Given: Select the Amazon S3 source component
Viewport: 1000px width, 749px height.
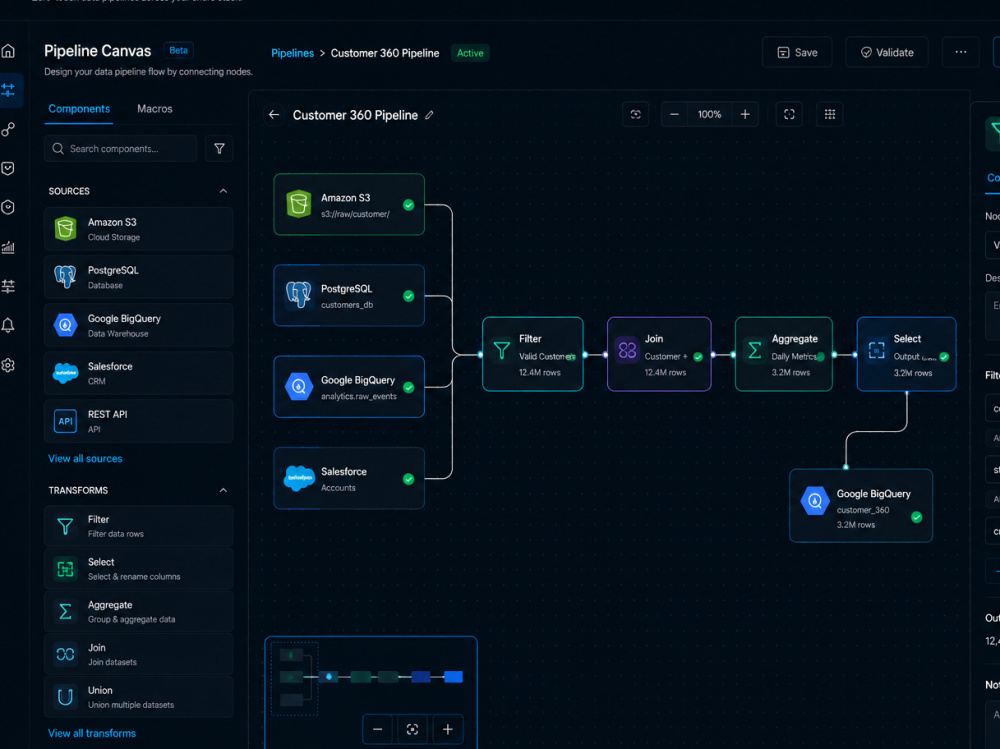Looking at the screenshot, I should [x=138, y=229].
